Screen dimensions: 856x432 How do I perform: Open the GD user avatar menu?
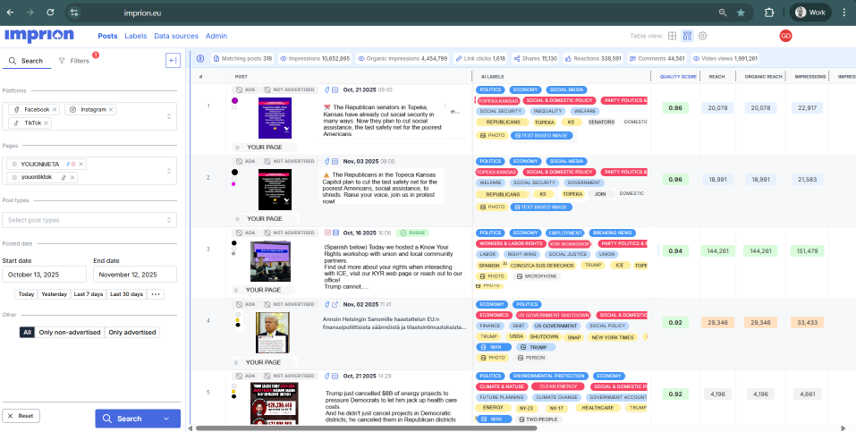pyautogui.click(x=786, y=36)
